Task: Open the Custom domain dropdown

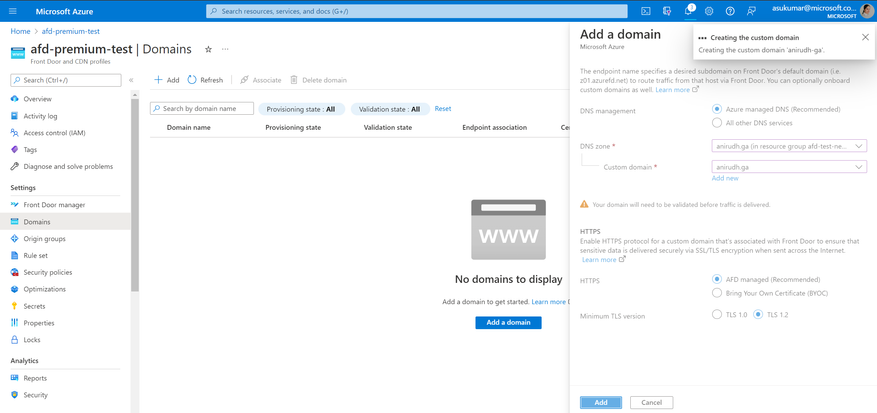Action: coord(789,167)
